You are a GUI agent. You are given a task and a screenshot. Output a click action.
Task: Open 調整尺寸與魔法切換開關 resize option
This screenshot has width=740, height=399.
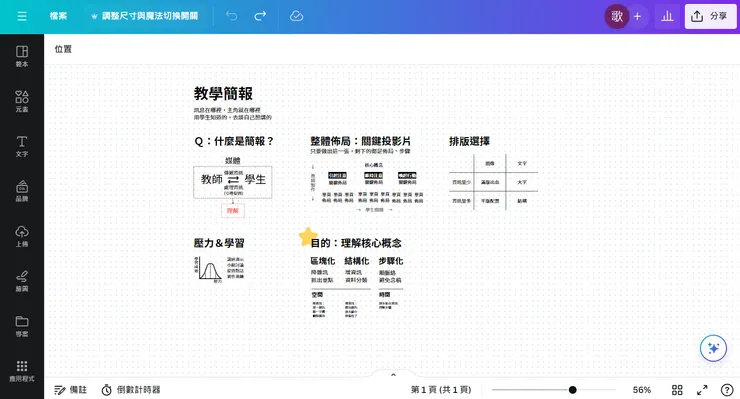144,16
